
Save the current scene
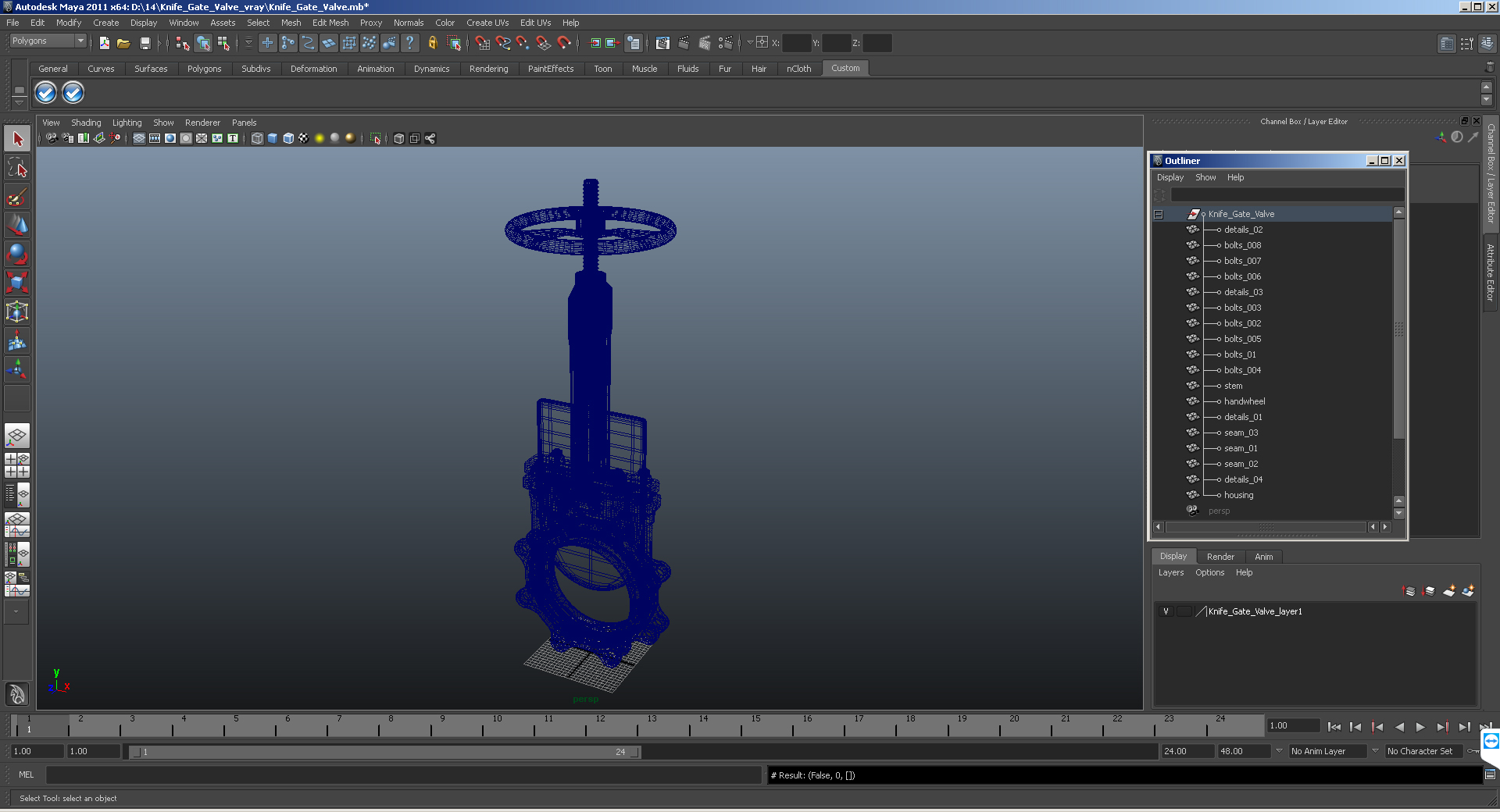coord(145,43)
